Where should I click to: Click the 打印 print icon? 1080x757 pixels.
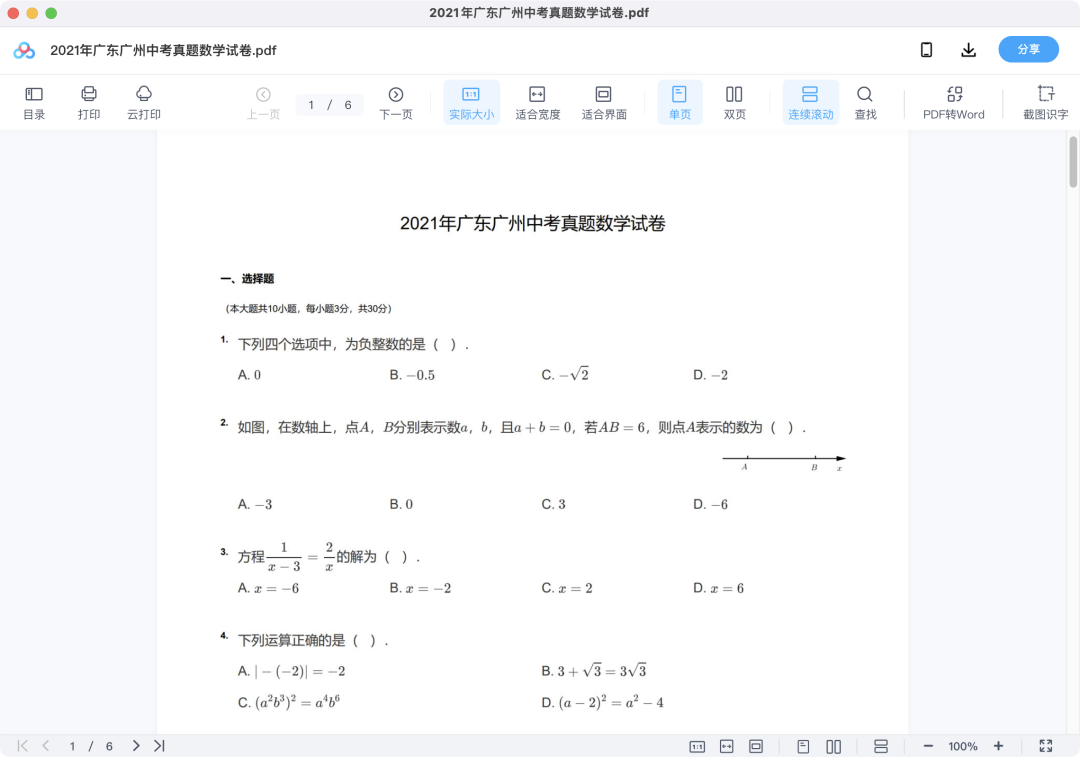[x=89, y=103]
